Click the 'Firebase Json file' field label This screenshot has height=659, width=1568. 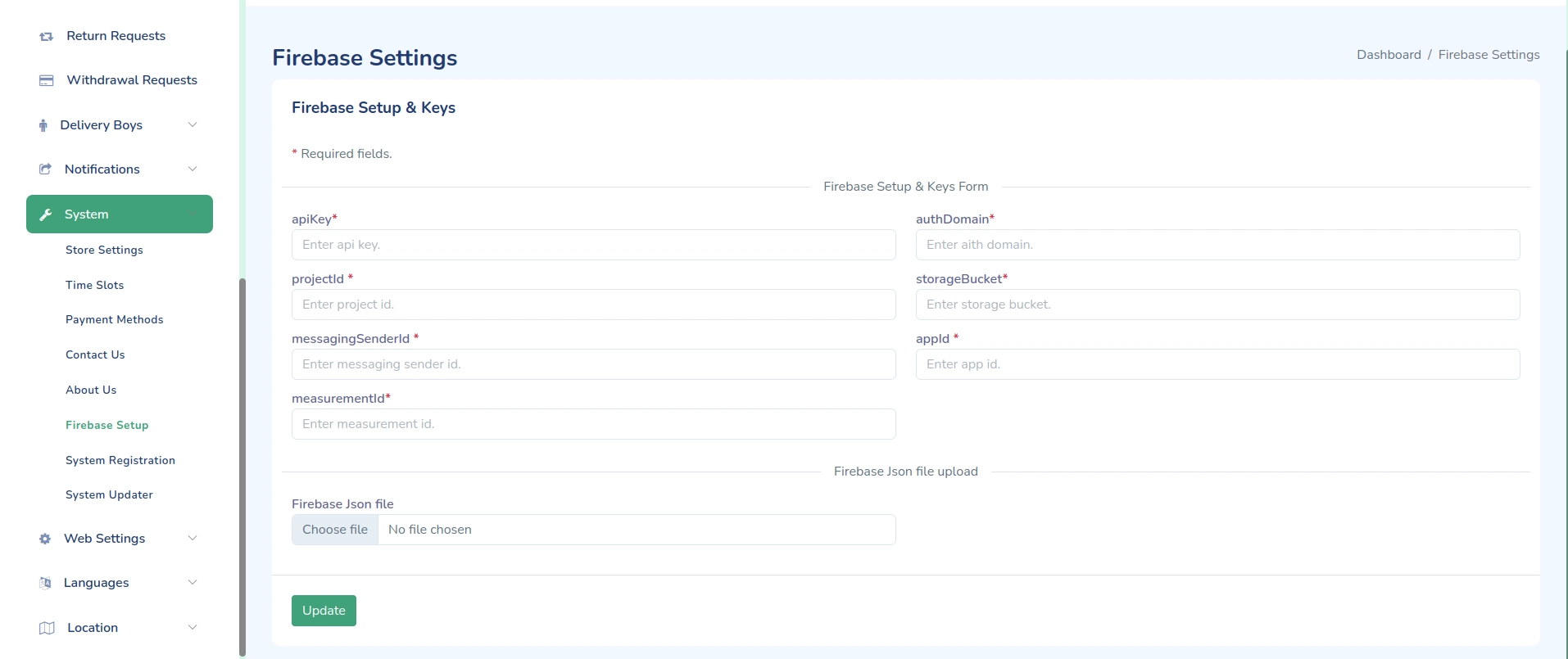342,504
